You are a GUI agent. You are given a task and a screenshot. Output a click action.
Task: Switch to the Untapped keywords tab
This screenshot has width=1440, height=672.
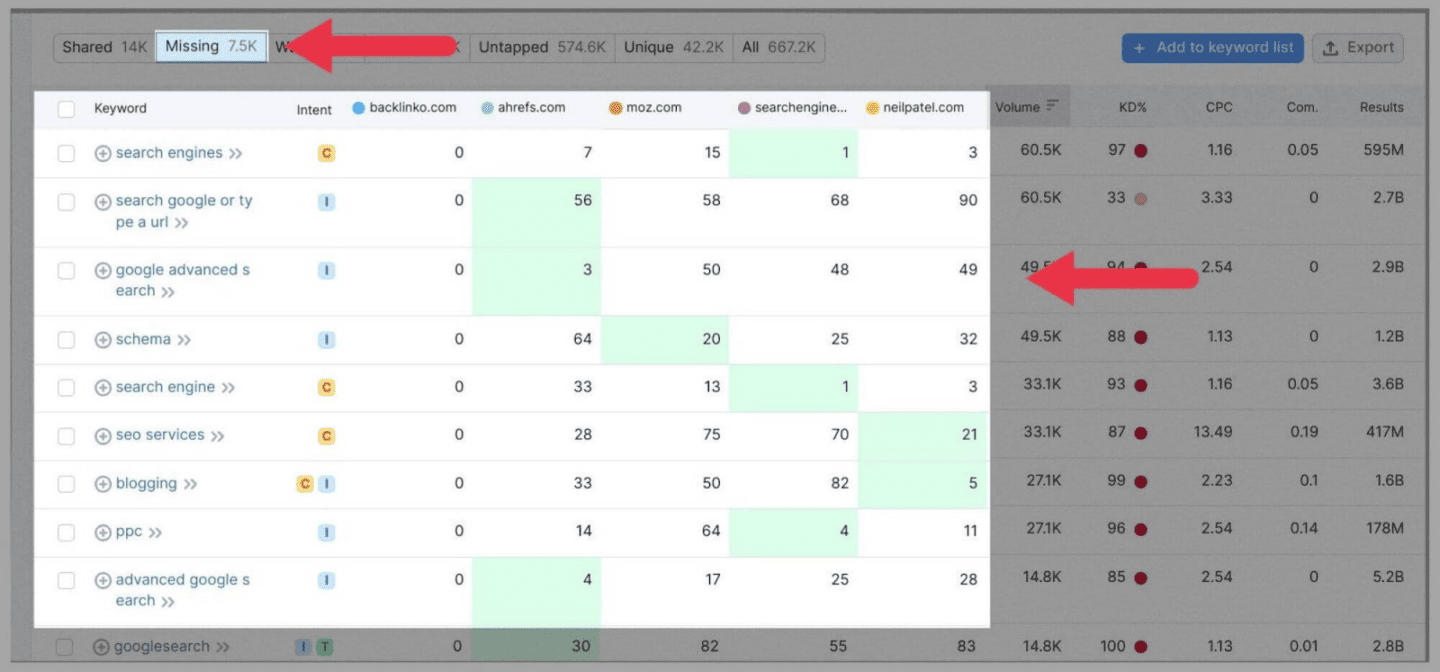click(x=542, y=47)
